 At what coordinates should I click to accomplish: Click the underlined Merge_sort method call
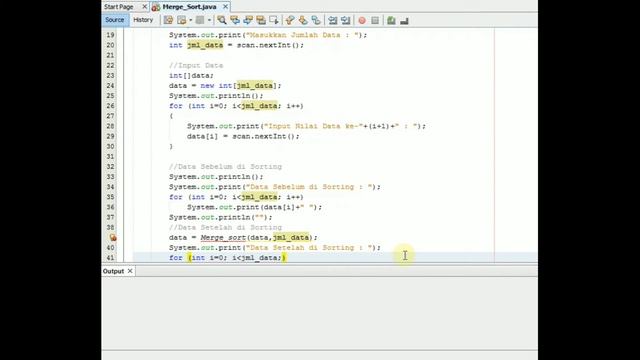pyautogui.click(x=223, y=238)
